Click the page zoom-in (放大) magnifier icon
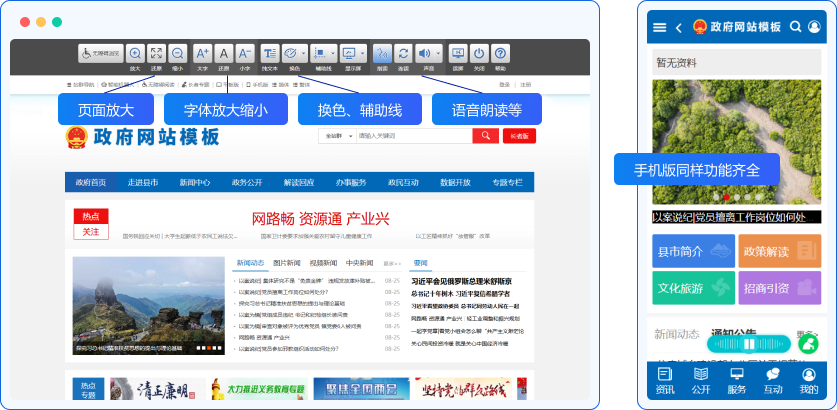 (x=135, y=54)
